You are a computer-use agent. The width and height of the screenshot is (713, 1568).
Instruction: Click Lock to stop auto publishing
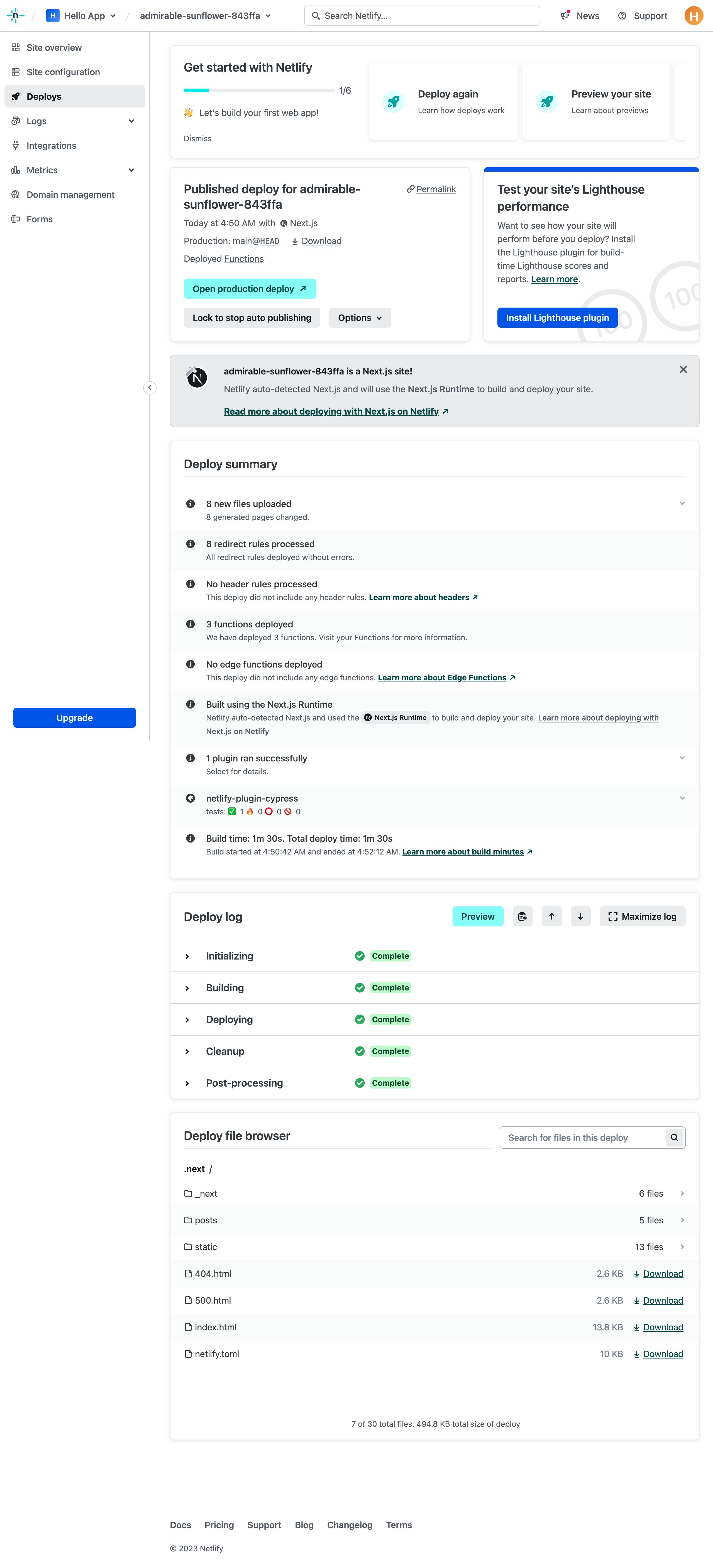[x=252, y=318]
